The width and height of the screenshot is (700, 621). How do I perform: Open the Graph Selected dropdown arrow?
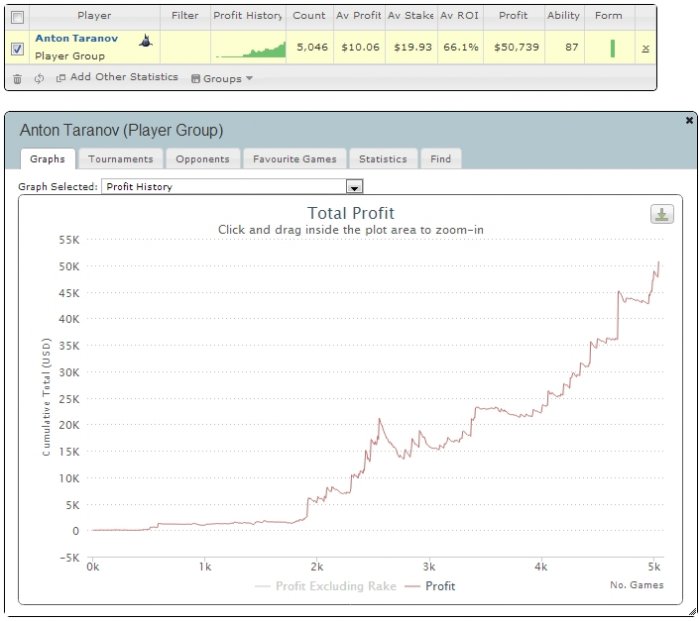pyautogui.click(x=354, y=187)
